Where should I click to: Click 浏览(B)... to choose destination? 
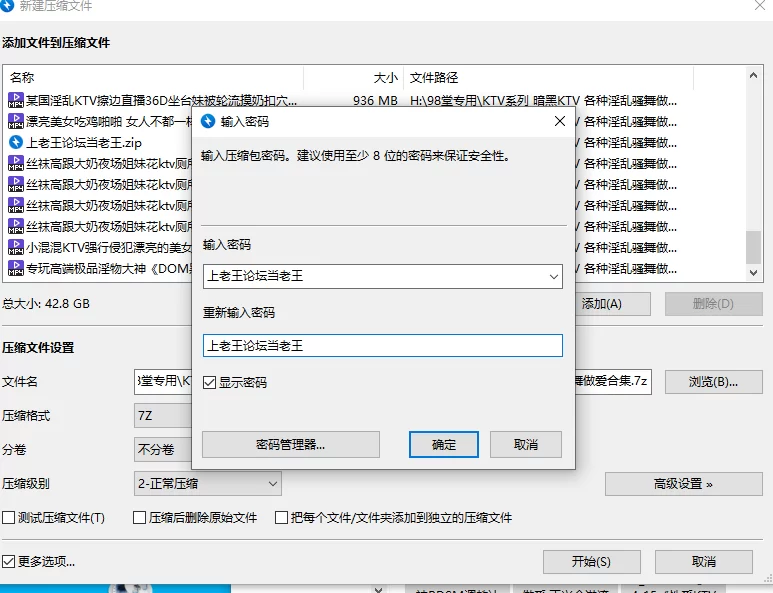(x=713, y=382)
